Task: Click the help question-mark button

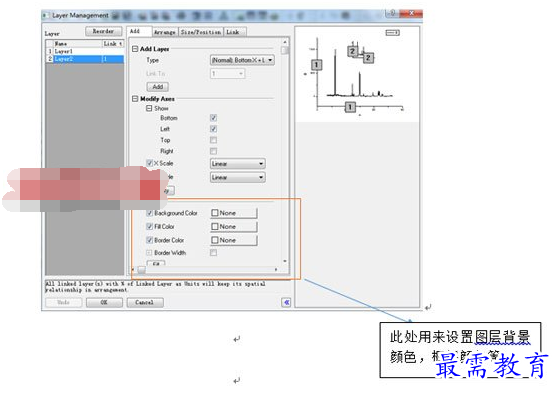Action: [x=393, y=13]
